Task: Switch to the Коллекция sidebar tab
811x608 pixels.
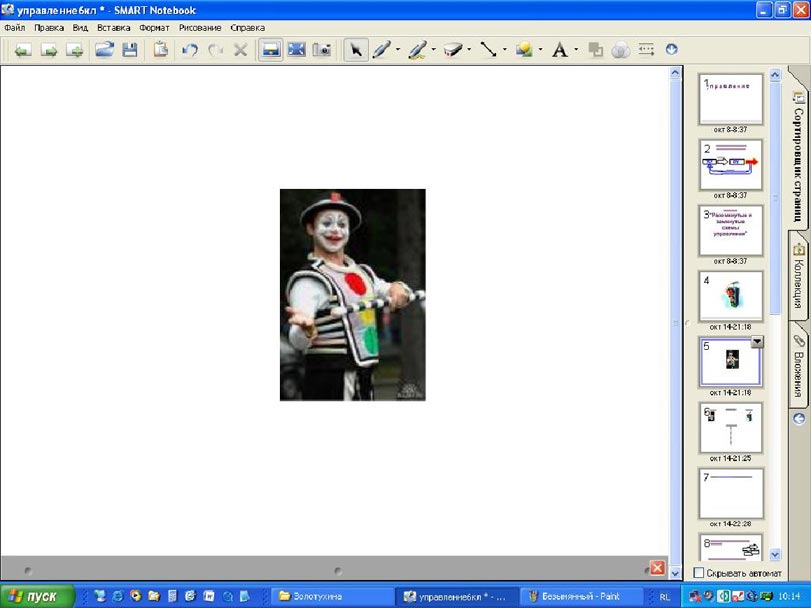Action: (799, 280)
